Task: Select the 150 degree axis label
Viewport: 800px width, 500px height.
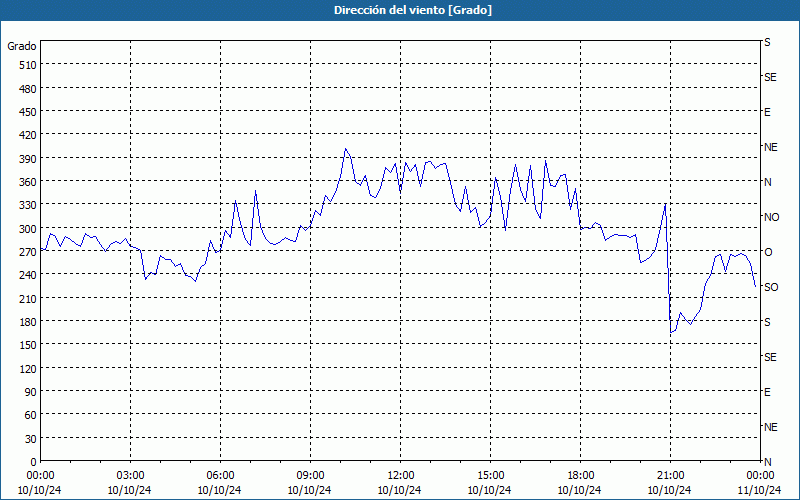Action: pyautogui.click(x=28, y=345)
